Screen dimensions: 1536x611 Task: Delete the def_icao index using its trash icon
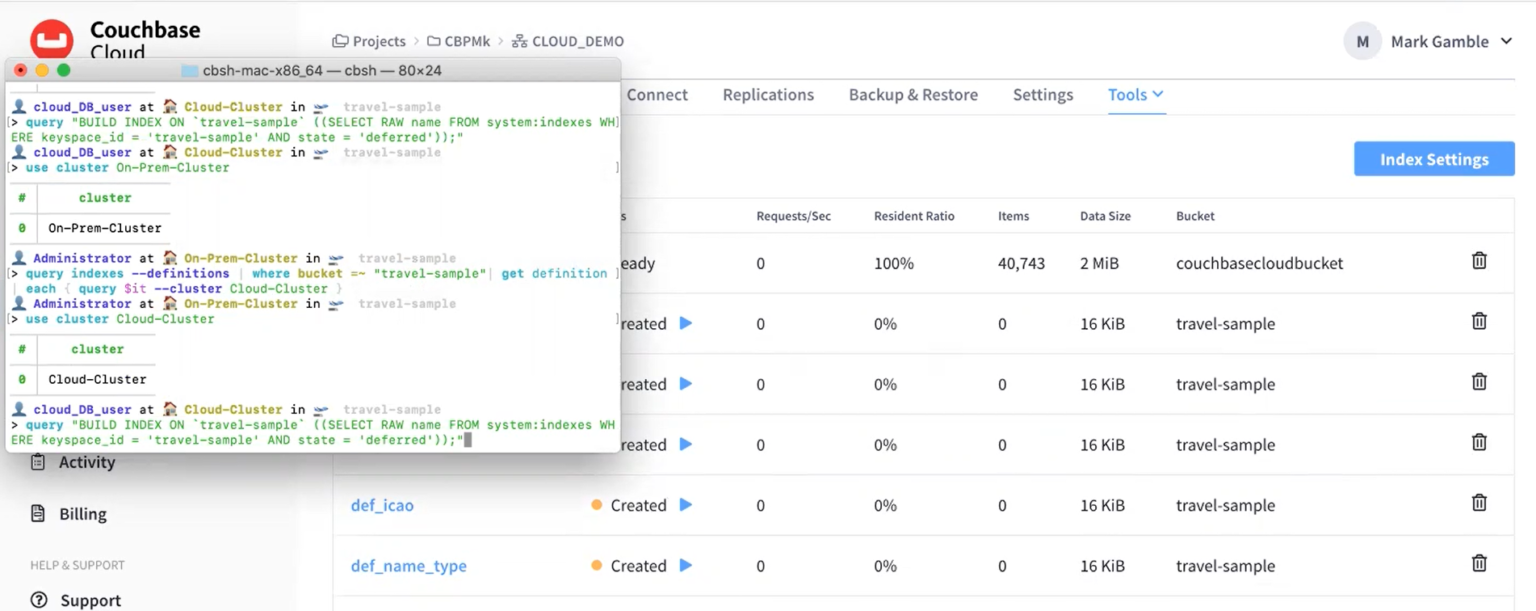1479,502
